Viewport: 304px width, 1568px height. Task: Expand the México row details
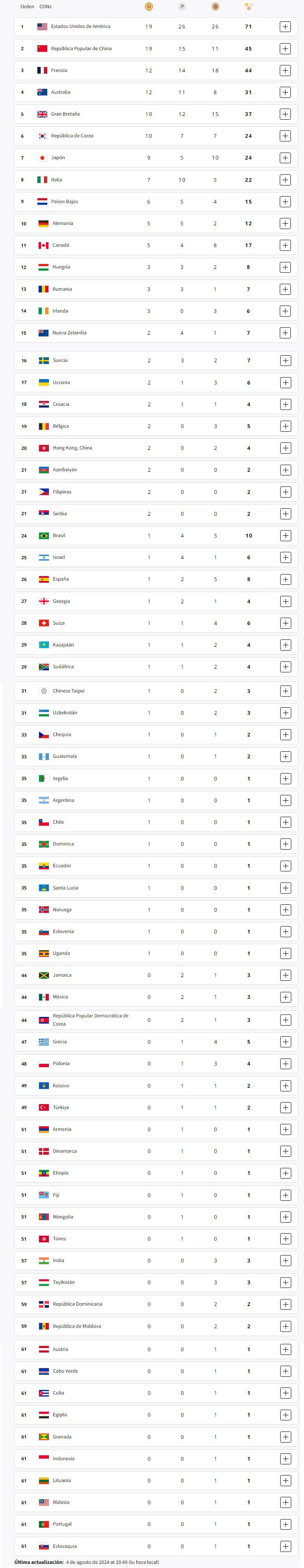(x=285, y=997)
